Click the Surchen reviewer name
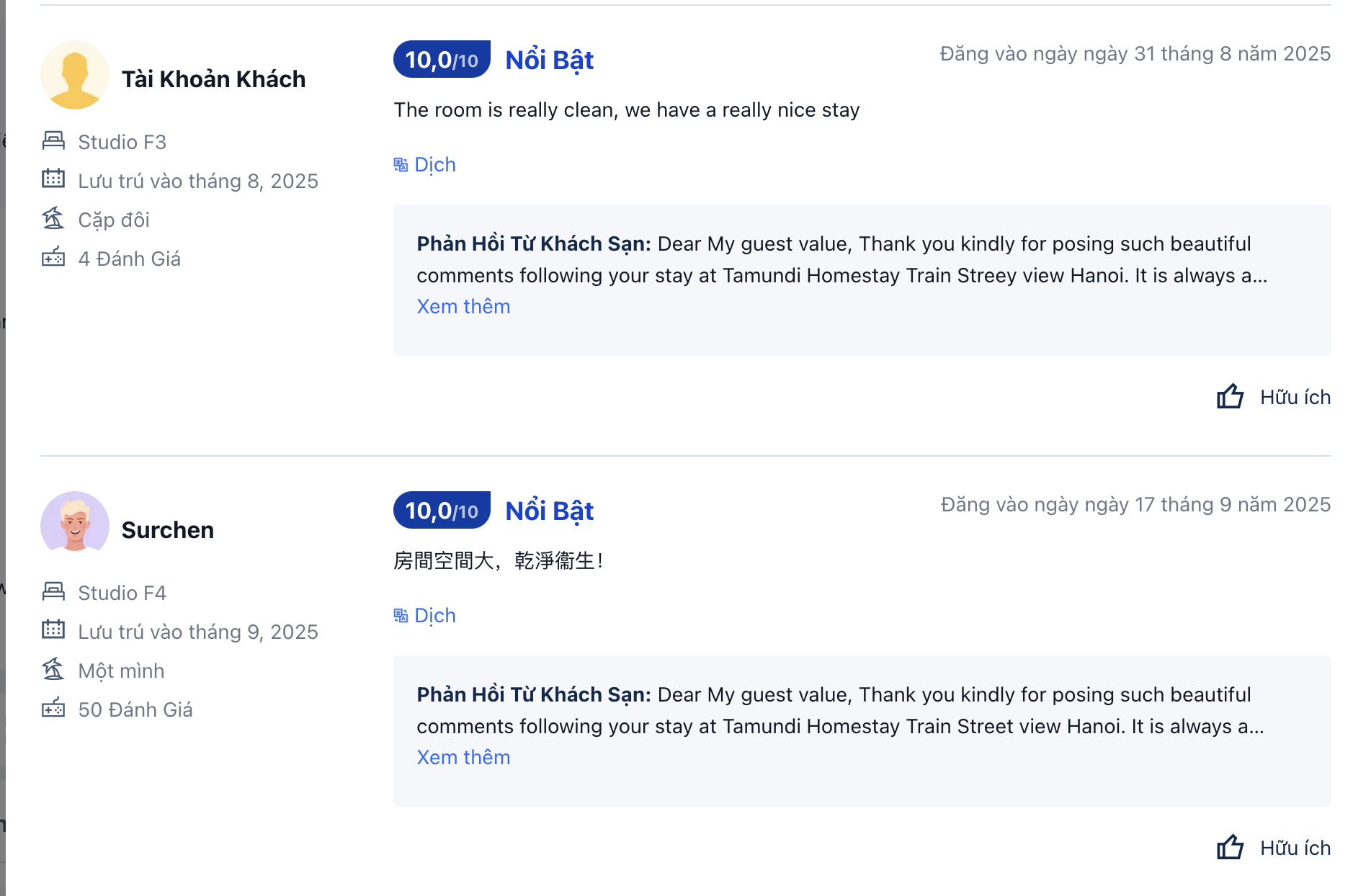This screenshot has height=896, width=1353. pyautogui.click(x=168, y=530)
